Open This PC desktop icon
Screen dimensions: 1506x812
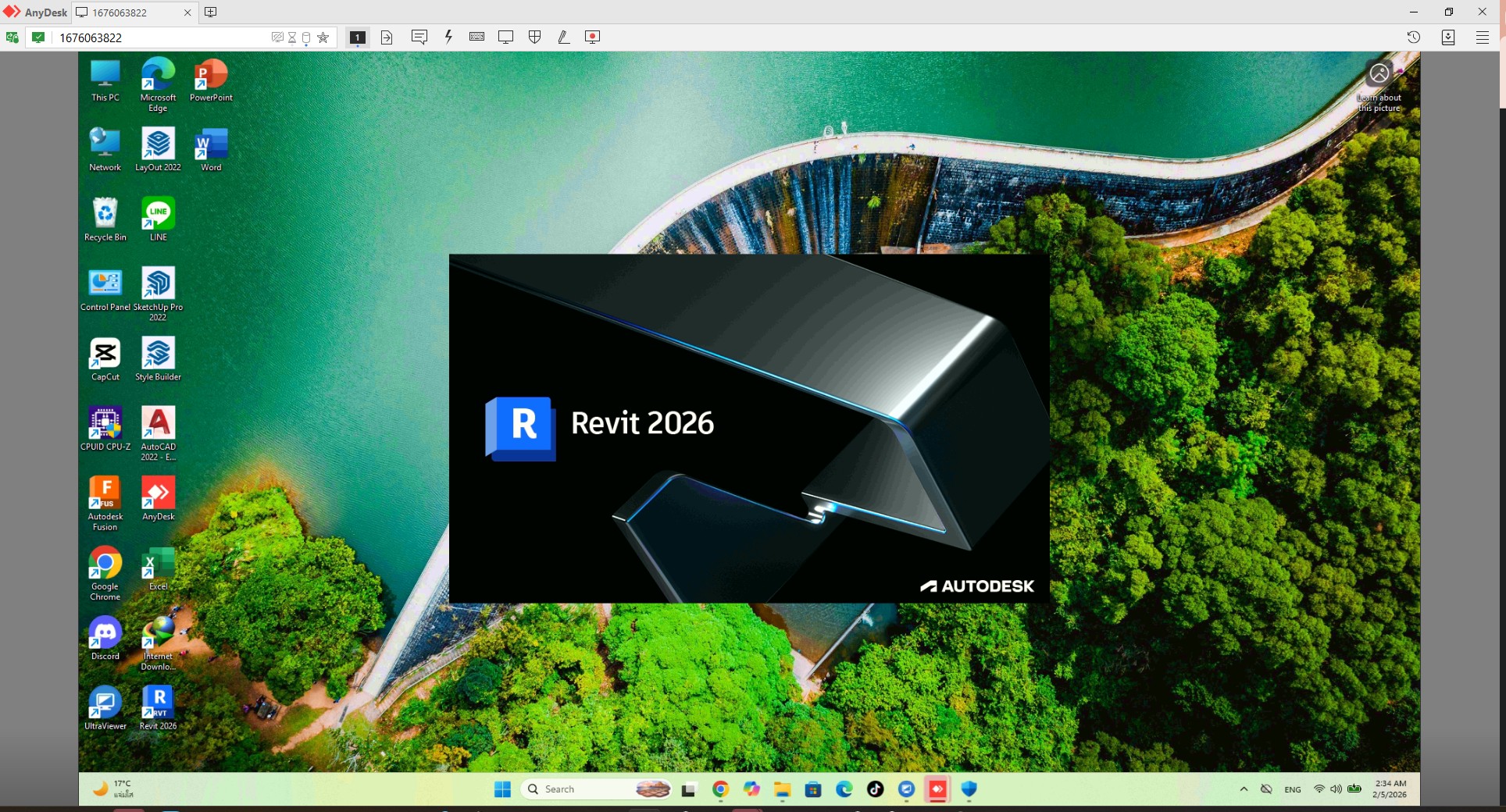(105, 80)
